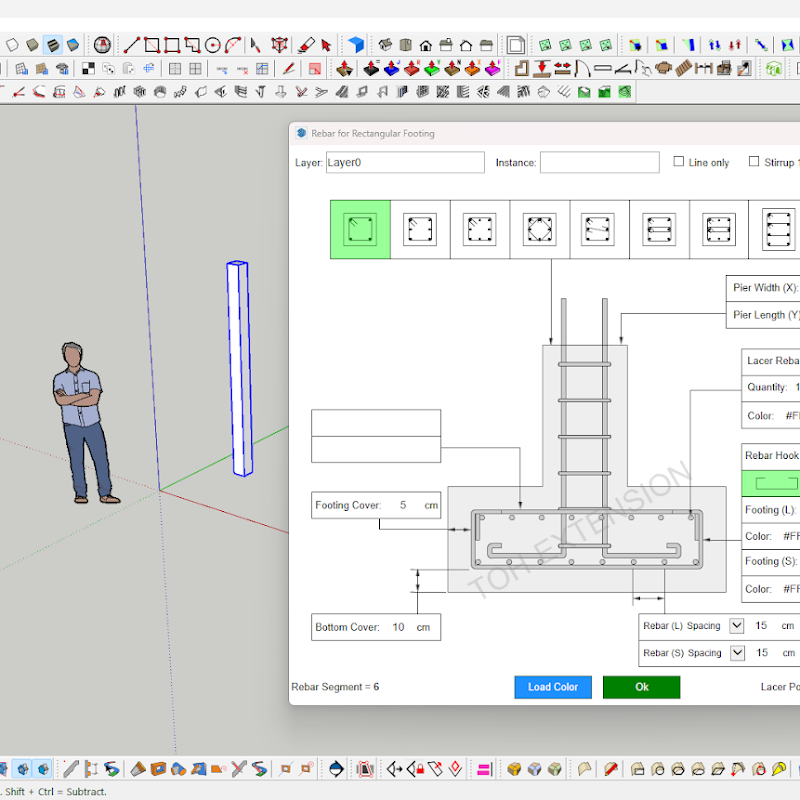Select the sixth stirrup layout thumbnail
800x800 pixels.
pos(659,230)
